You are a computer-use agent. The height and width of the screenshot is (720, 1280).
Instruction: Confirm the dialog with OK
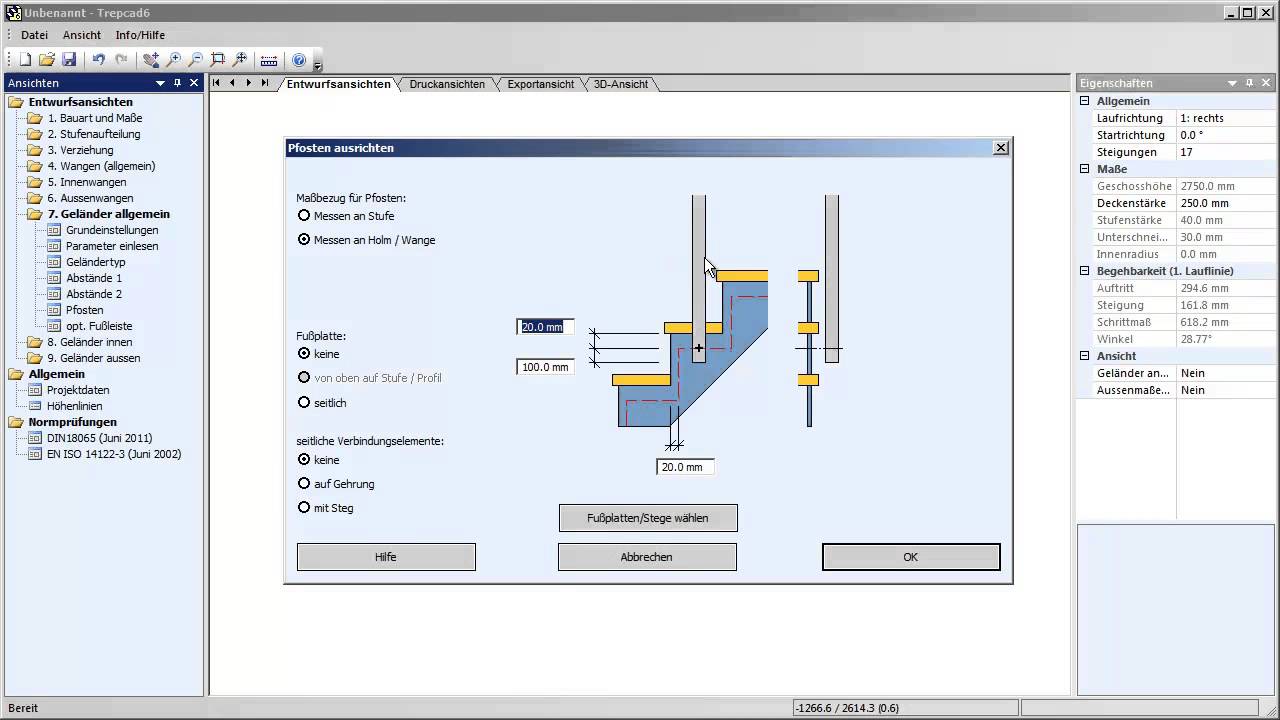pos(911,557)
